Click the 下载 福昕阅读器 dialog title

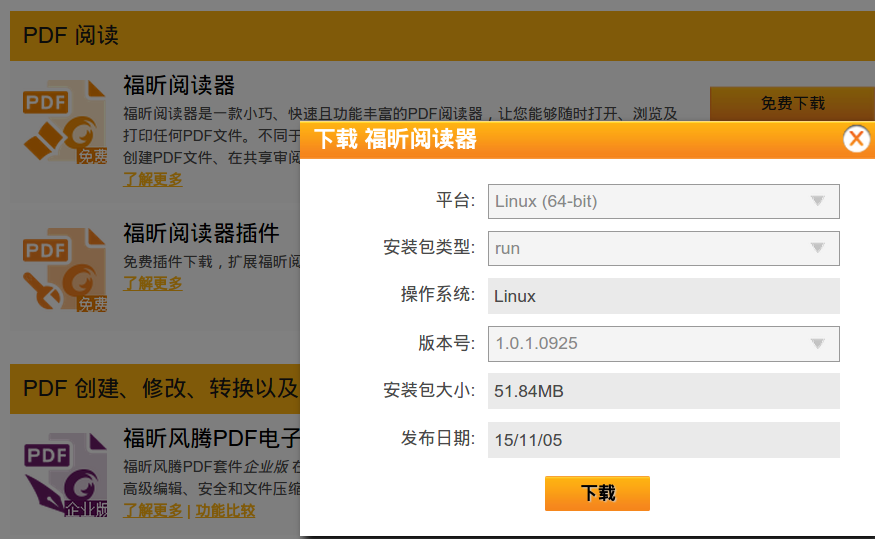(395, 139)
